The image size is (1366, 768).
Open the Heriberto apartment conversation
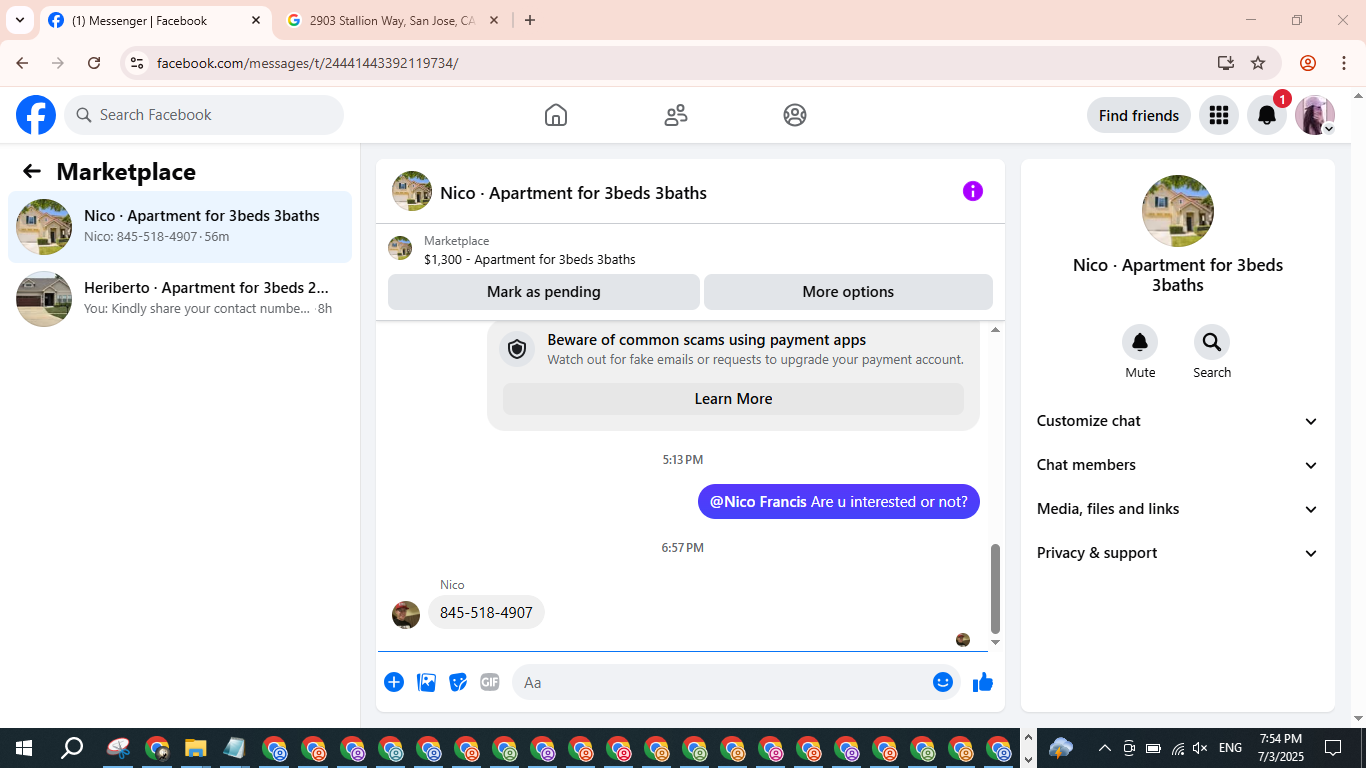click(x=180, y=299)
